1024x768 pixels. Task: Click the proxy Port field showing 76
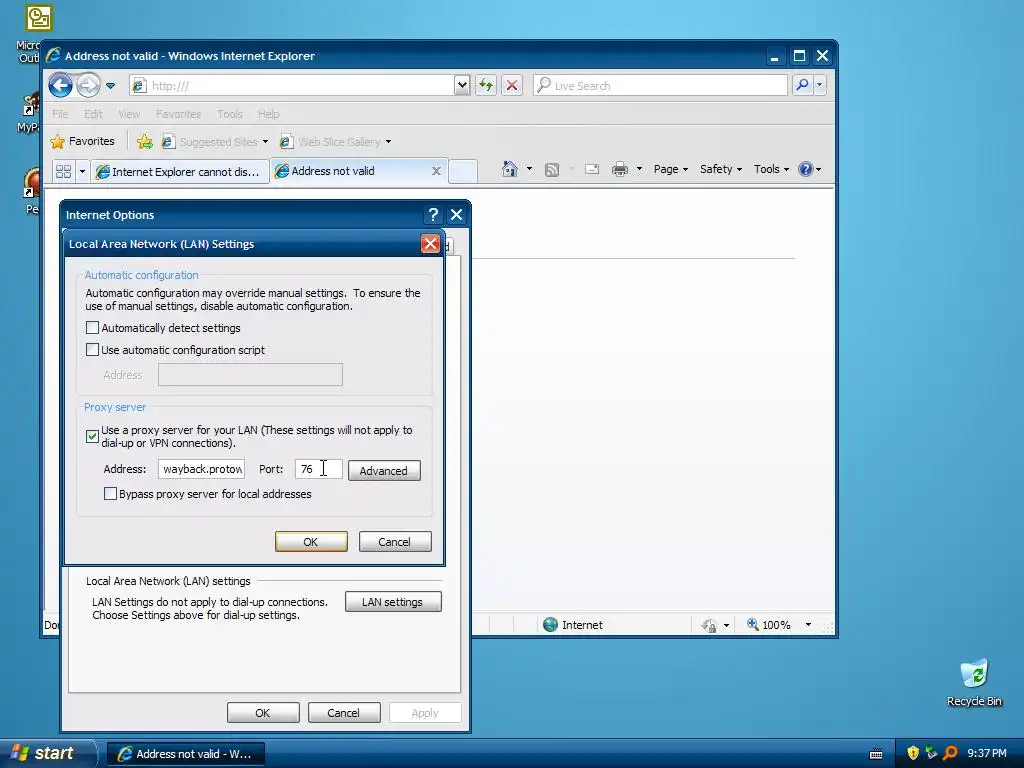coord(319,469)
